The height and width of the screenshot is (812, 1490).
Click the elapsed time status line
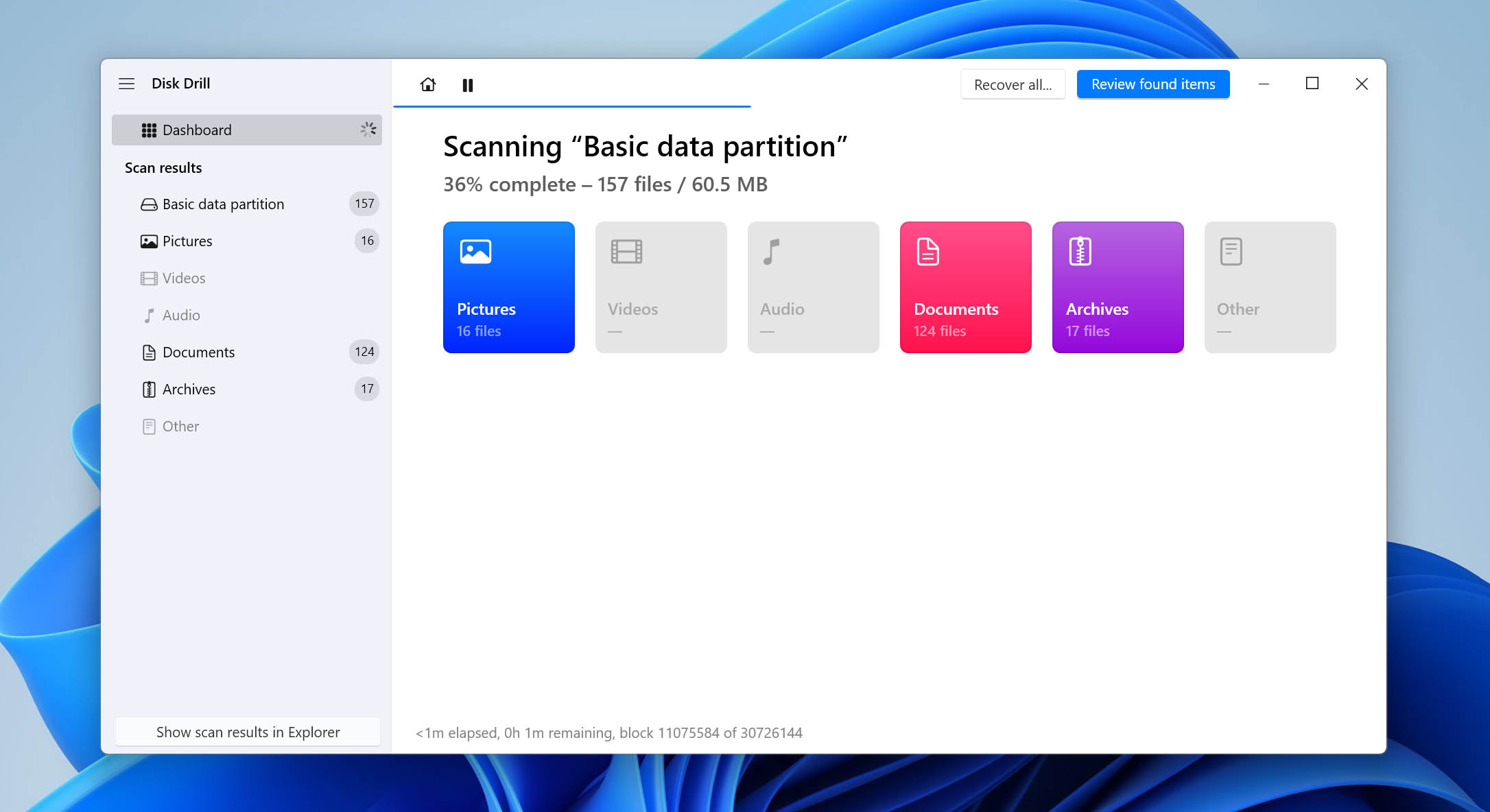tap(609, 732)
